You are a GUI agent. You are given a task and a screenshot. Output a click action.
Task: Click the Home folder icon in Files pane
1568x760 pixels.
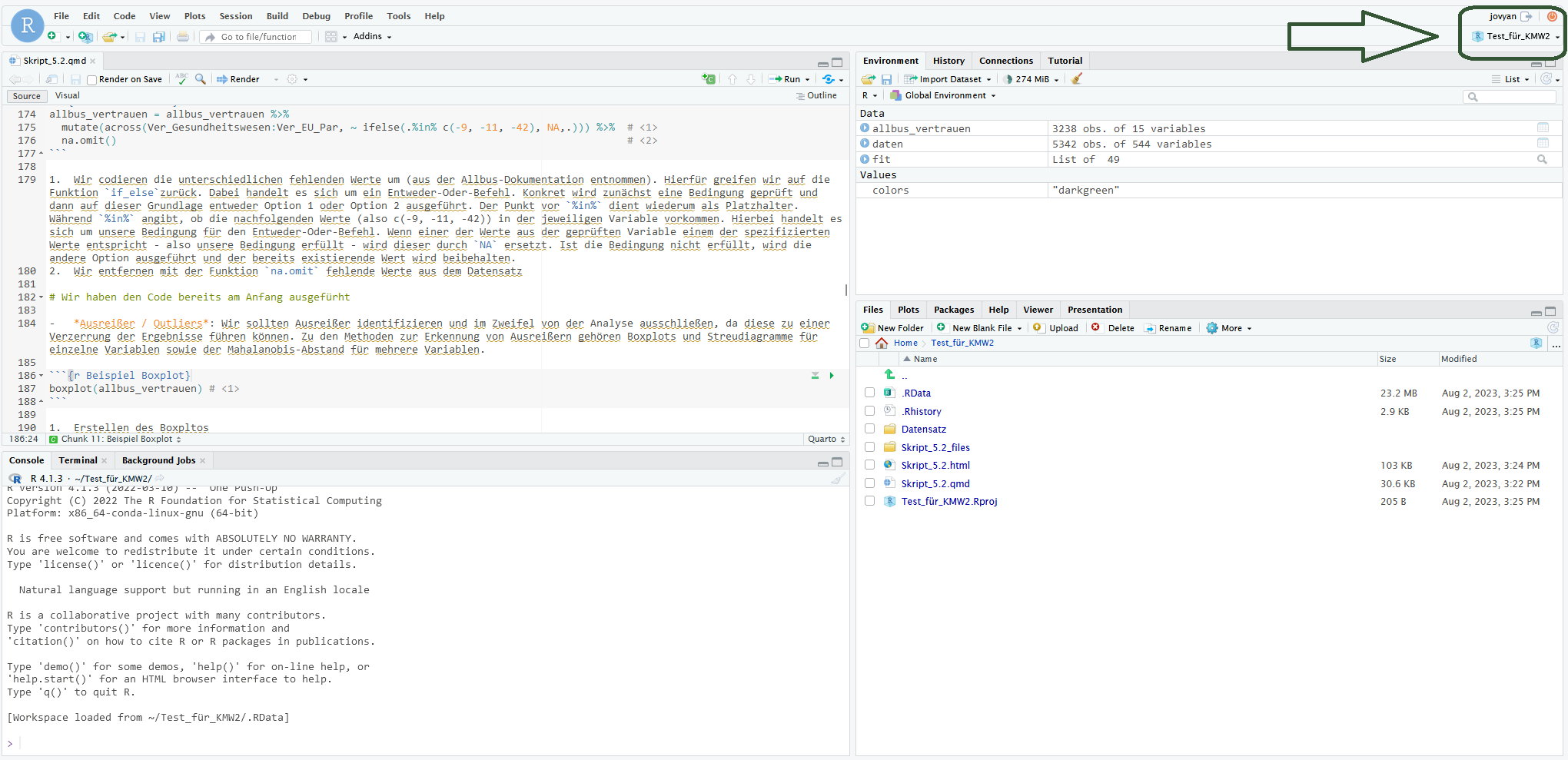[882, 343]
